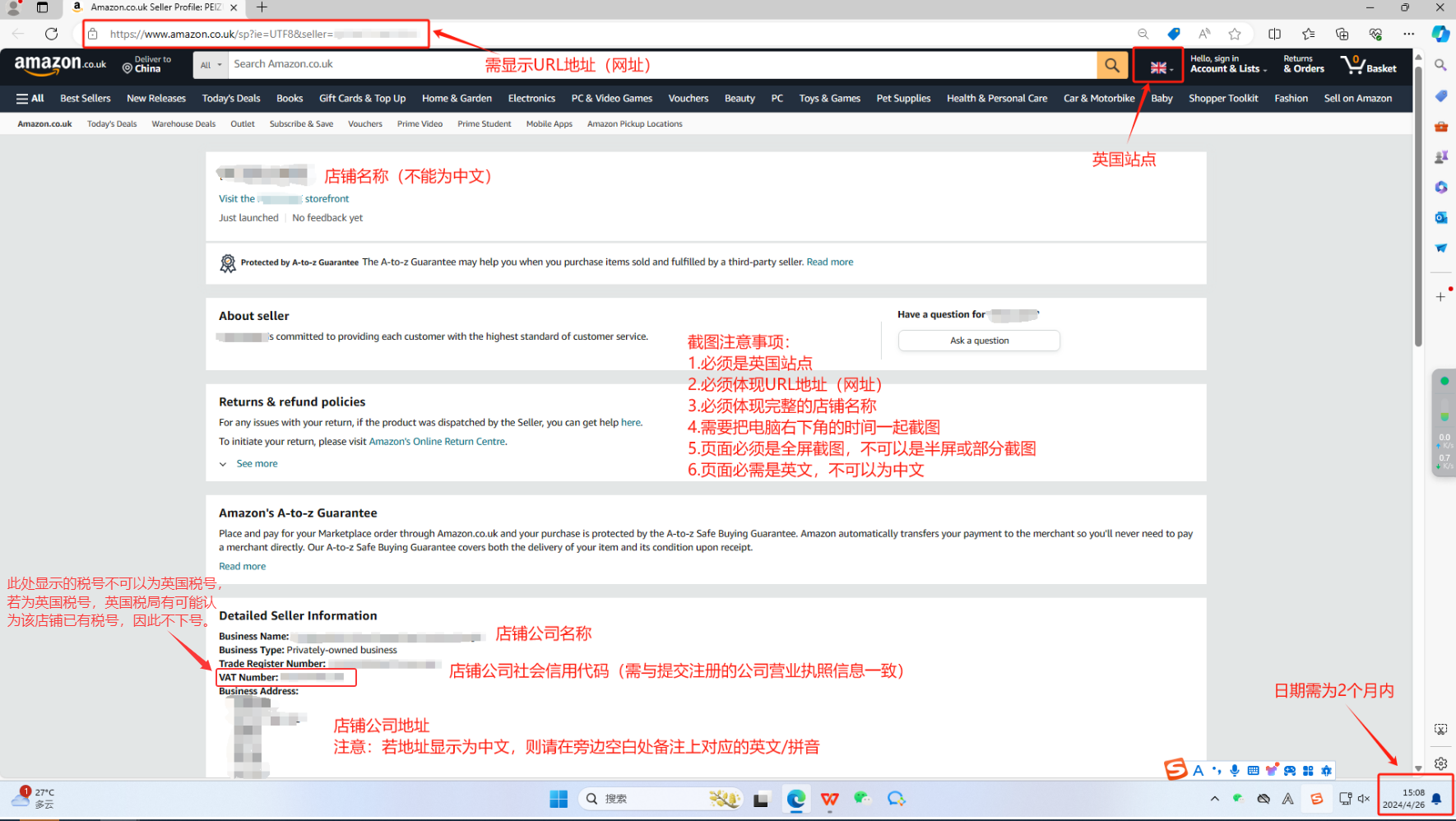Viewport: 1456px width, 821px height.
Task: Open Microsoft Edge from the taskbar
Action: [795, 799]
